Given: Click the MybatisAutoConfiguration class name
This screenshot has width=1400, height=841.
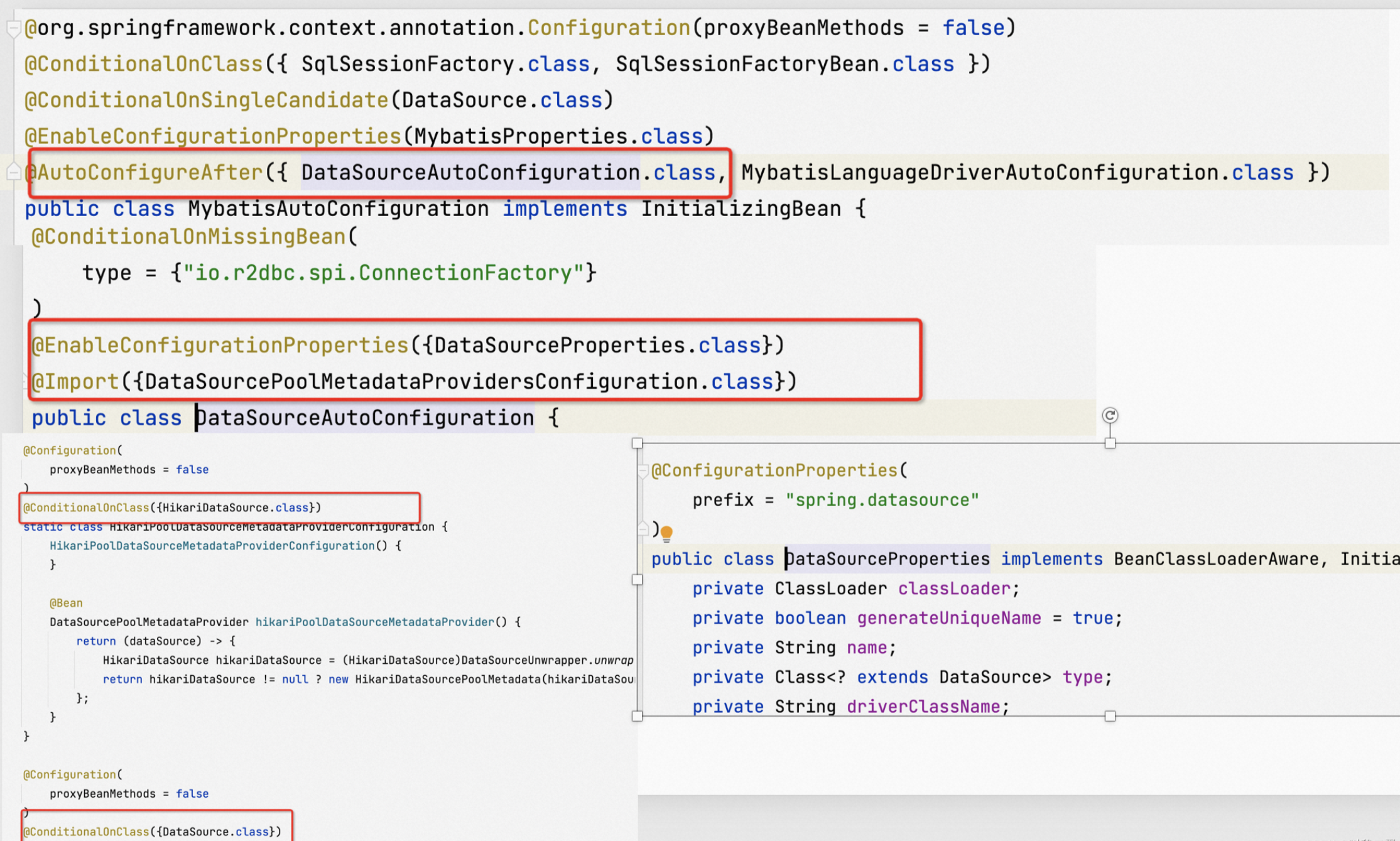Looking at the screenshot, I should tap(338, 209).
